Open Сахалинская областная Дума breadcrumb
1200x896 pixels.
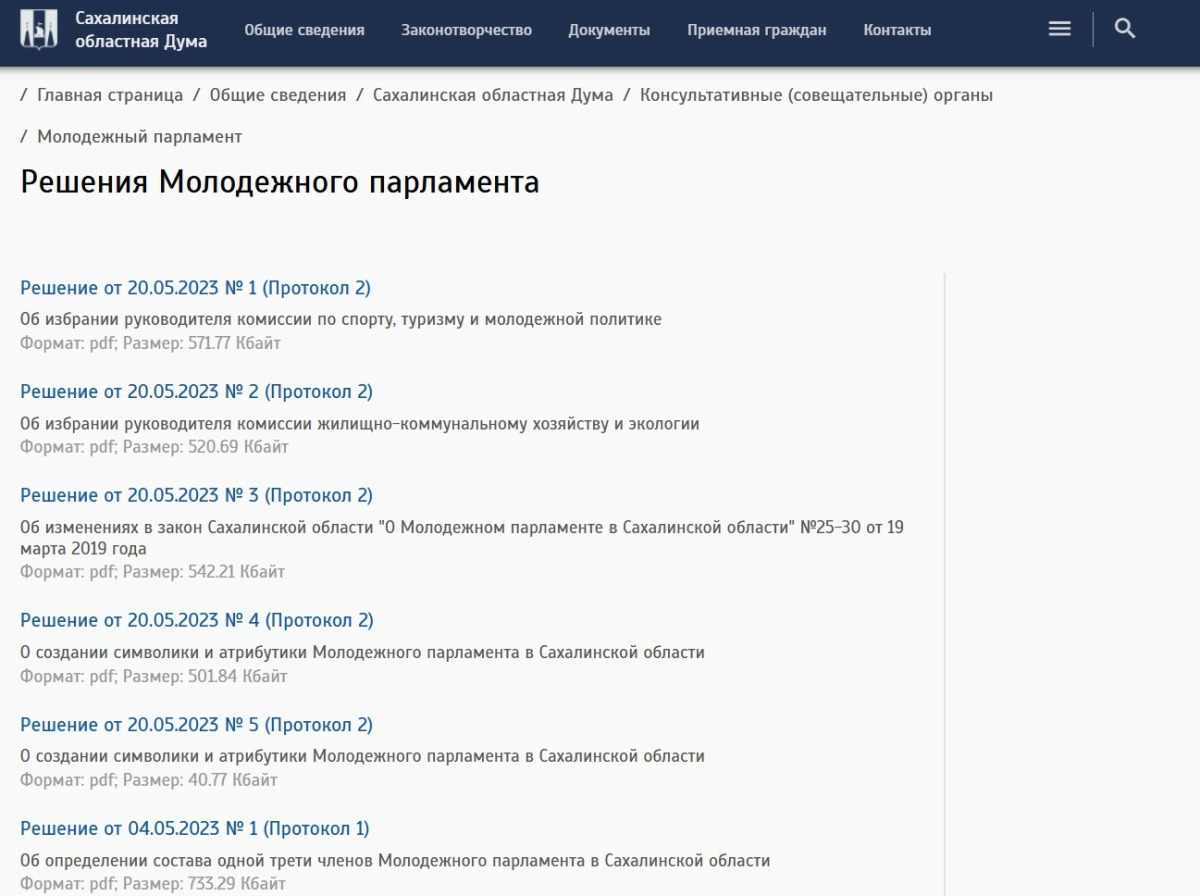pyautogui.click(x=493, y=95)
